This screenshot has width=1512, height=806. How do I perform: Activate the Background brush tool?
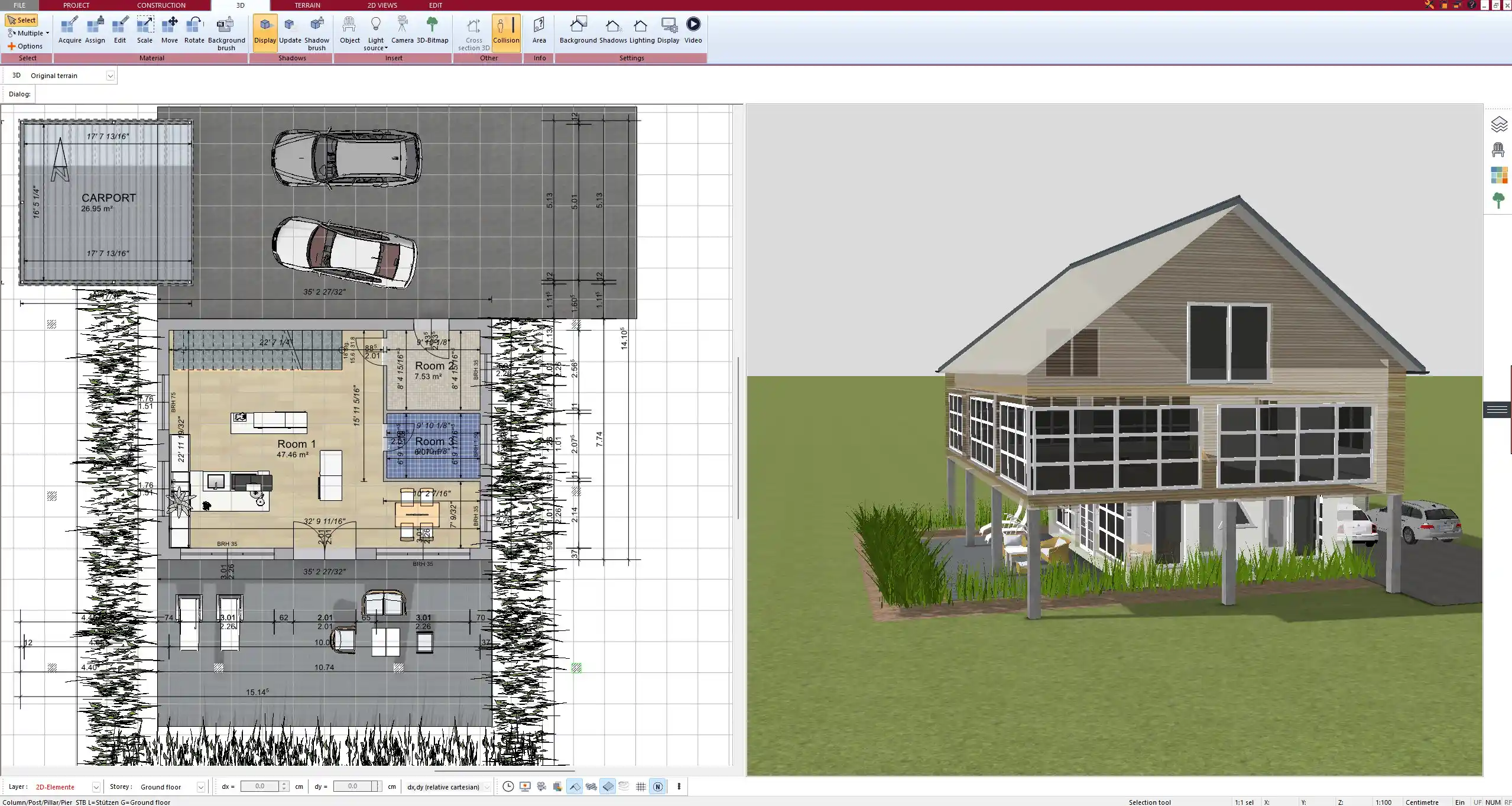click(226, 34)
